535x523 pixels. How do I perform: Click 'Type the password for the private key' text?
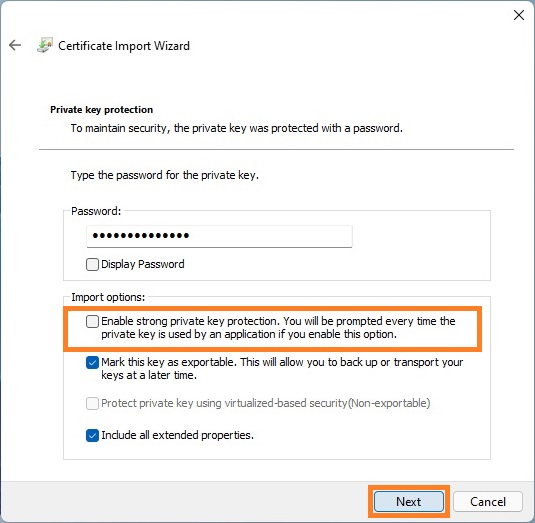[x=164, y=175]
